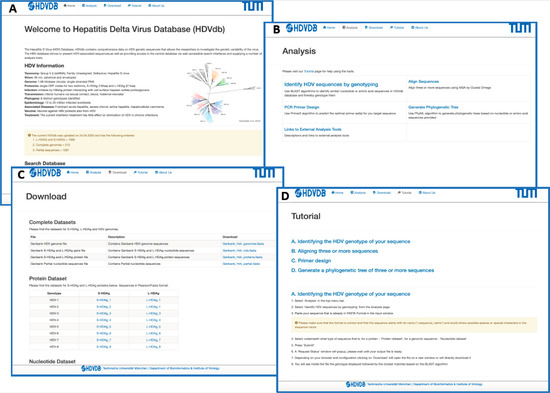
Task: Open Generate Phylogenetic Tree tool
Action: pos(433,107)
